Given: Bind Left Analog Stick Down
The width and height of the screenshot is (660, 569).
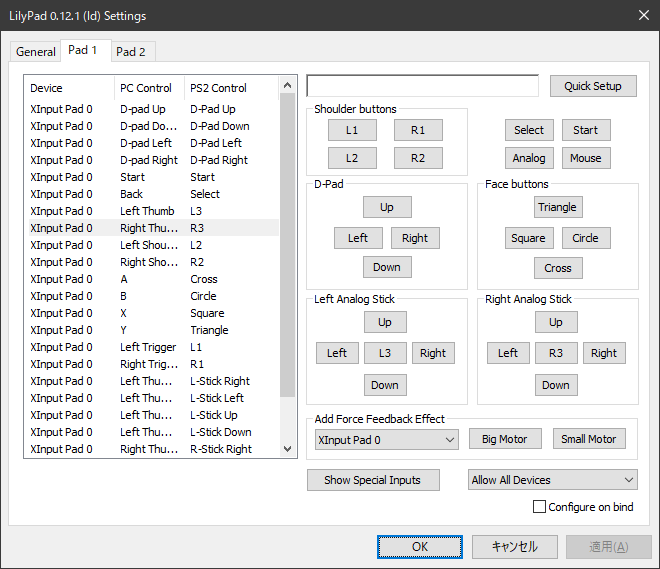Looking at the screenshot, I should (385, 385).
